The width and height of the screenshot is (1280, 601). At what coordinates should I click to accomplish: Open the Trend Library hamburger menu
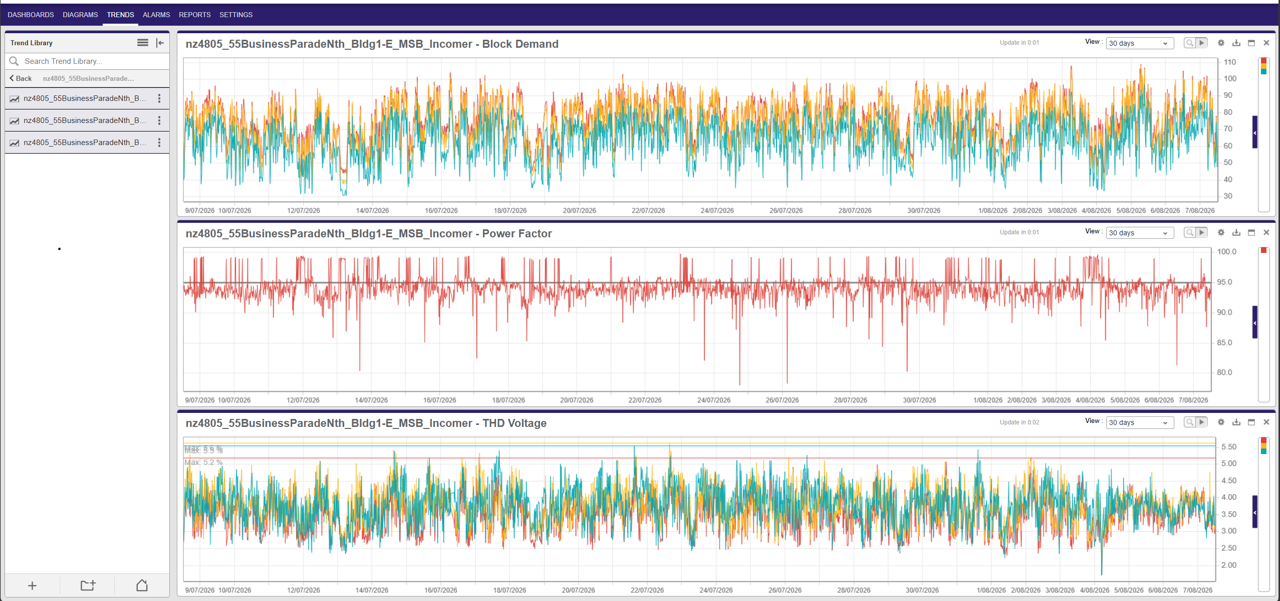tap(143, 43)
